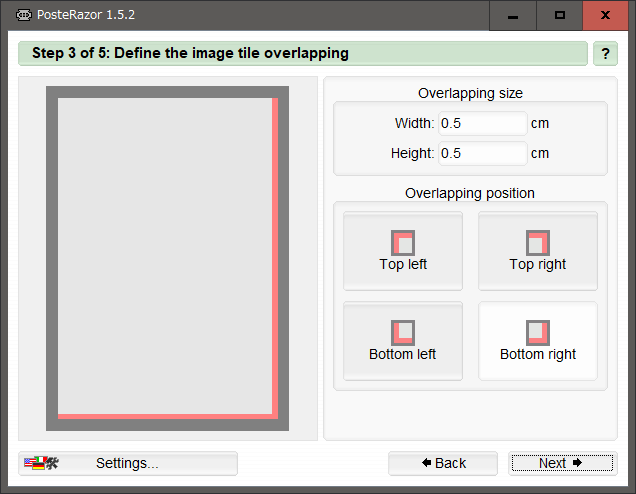This screenshot has width=636, height=494.
Task: Click the page preview's light gray center
Action: (x=165, y=255)
